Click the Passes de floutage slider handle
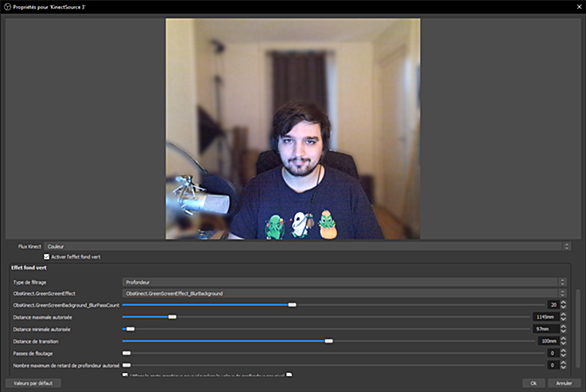Viewport: 586px width, 392px height. click(x=127, y=353)
